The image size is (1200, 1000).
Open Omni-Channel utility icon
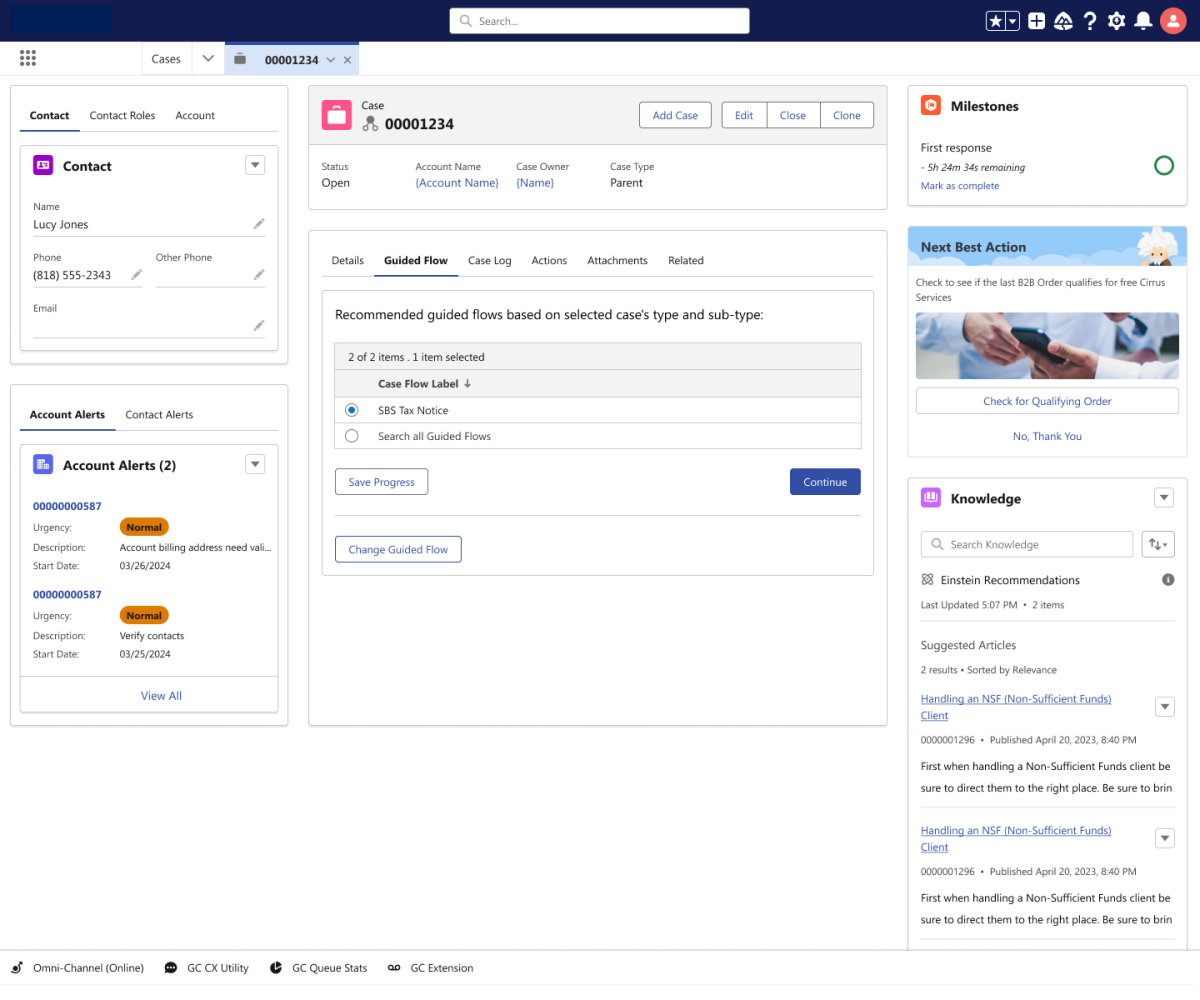[17, 968]
